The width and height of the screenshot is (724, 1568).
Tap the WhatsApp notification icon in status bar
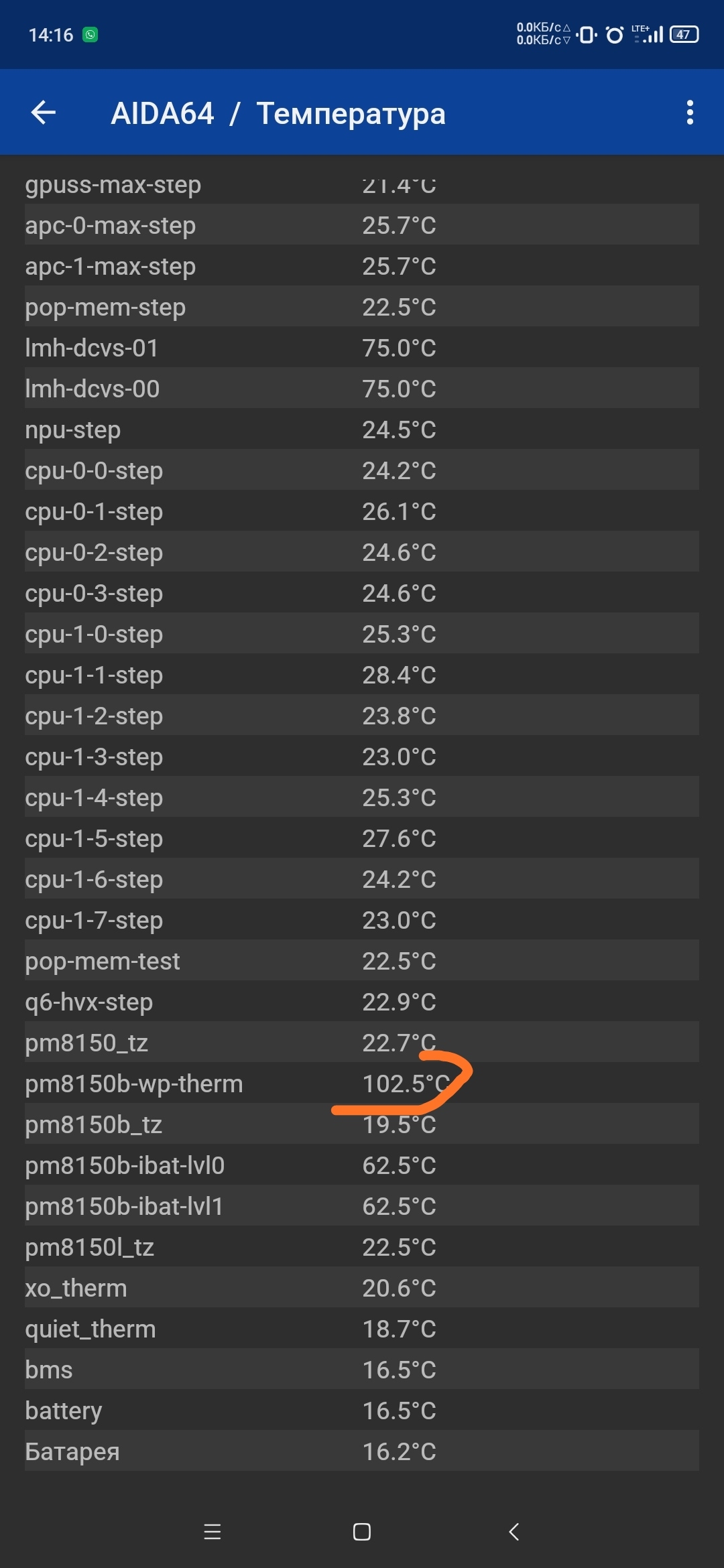(90, 34)
